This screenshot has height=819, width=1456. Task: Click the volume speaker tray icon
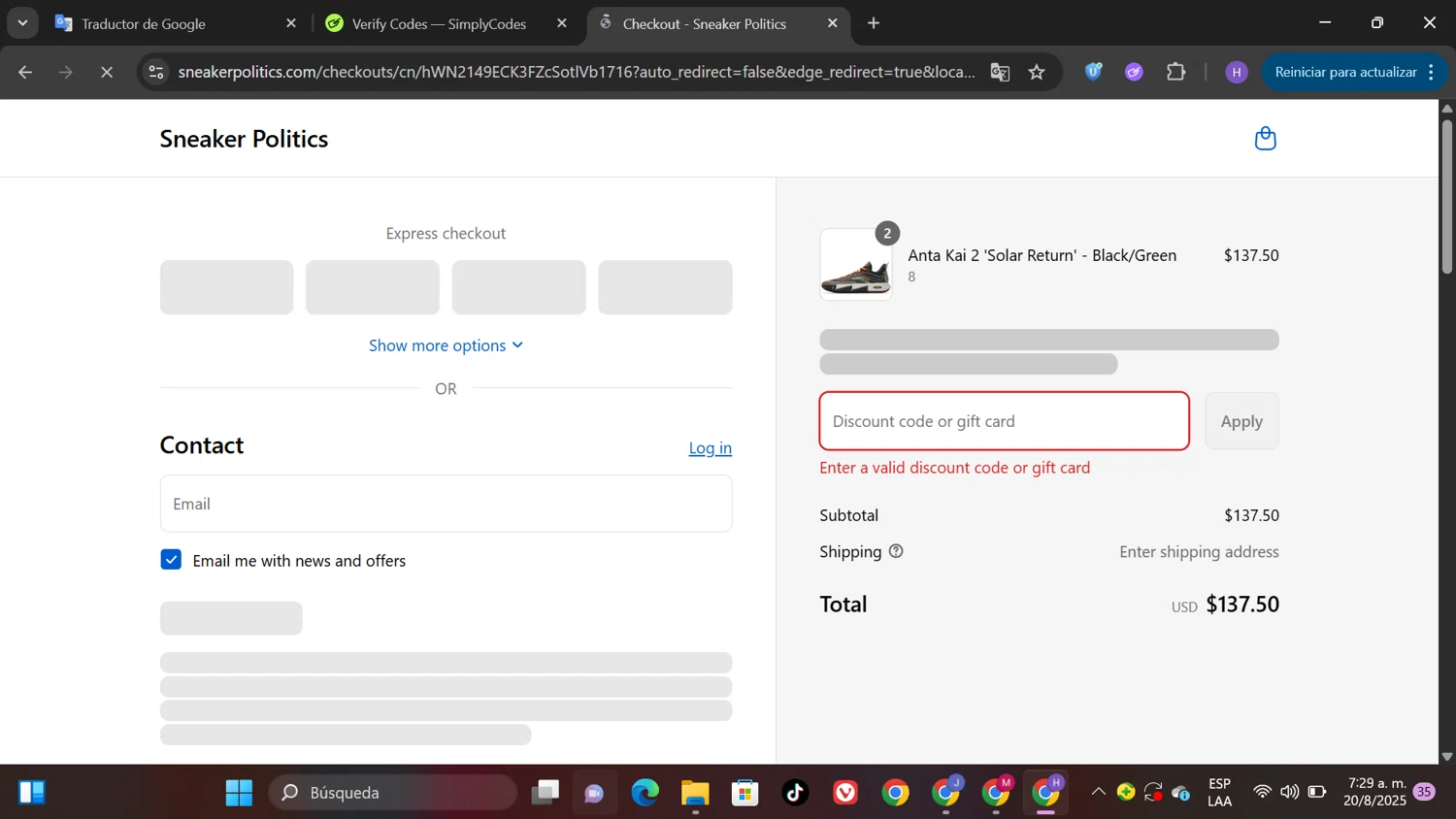[1289, 792]
